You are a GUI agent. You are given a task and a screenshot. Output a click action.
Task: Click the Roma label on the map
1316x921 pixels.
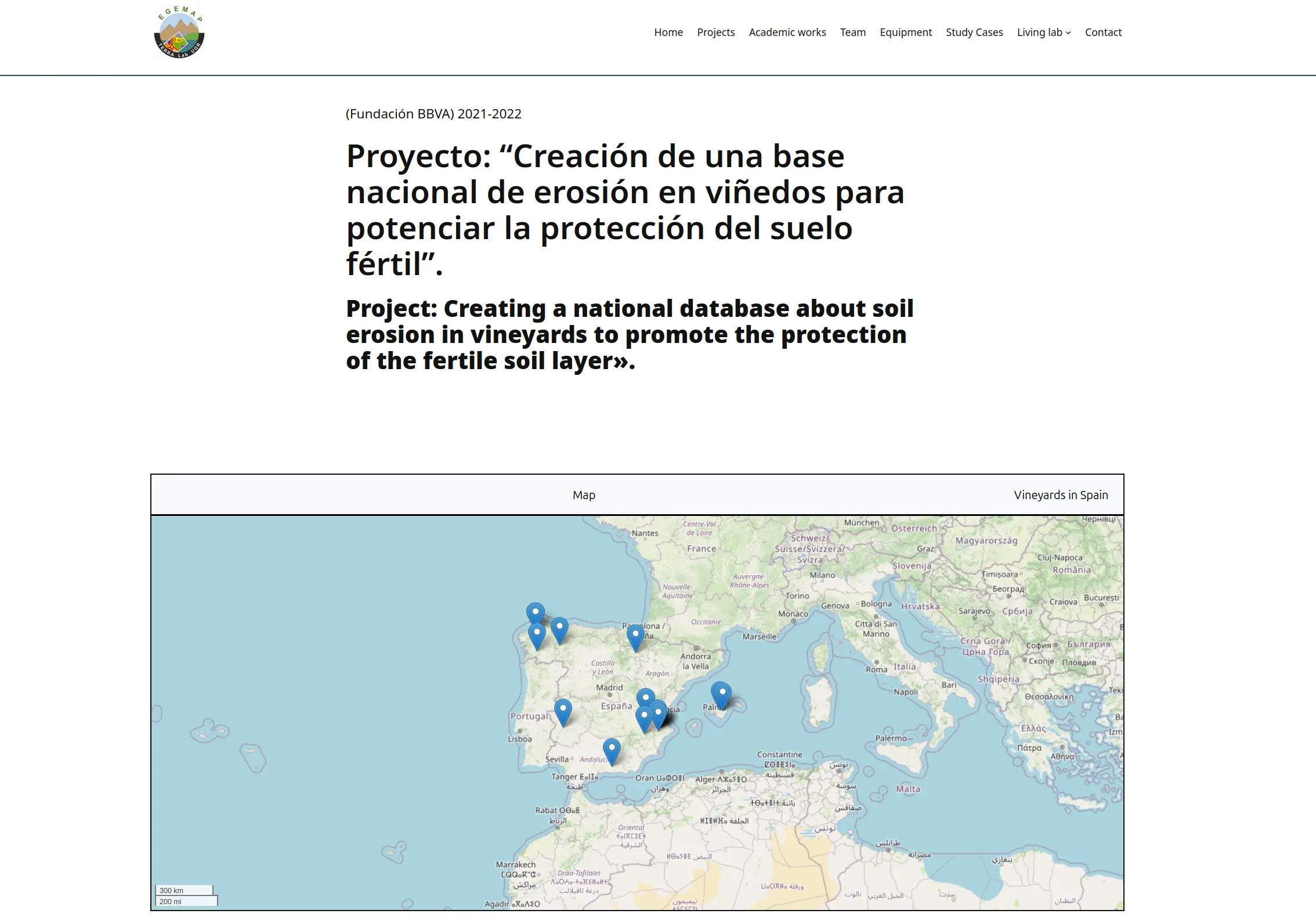(x=876, y=669)
